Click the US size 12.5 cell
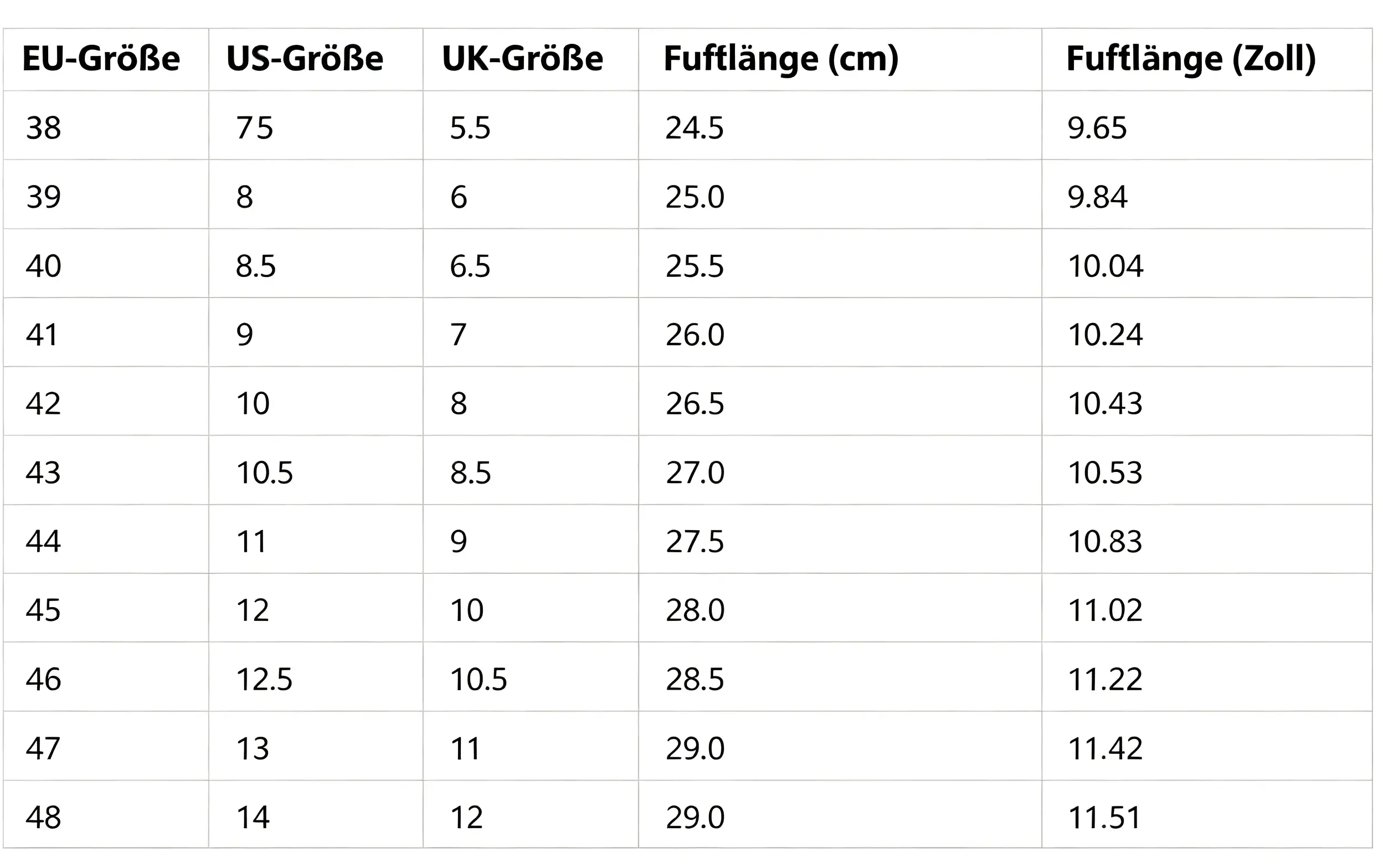This screenshot has width=1383, height=868. point(316,677)
